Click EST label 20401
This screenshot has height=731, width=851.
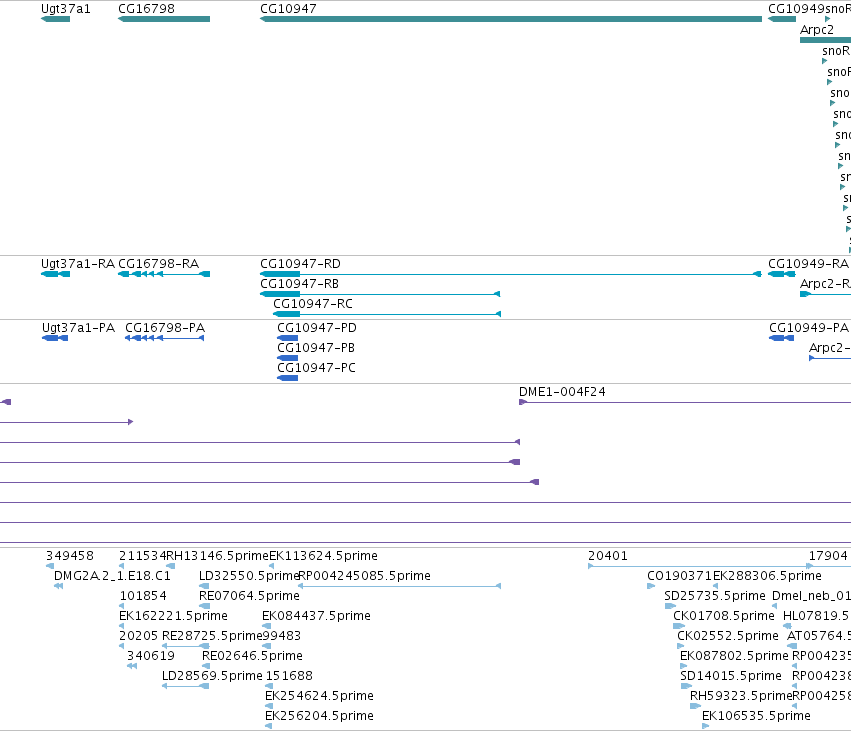pos(608,556)
